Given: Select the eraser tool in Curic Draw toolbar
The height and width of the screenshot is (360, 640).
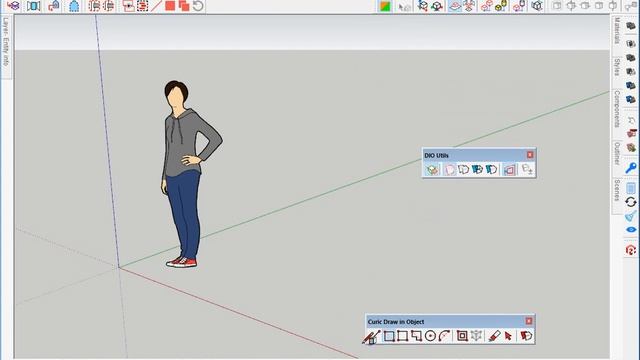Looking at the screenshot, I should click(x=494, y=336).
